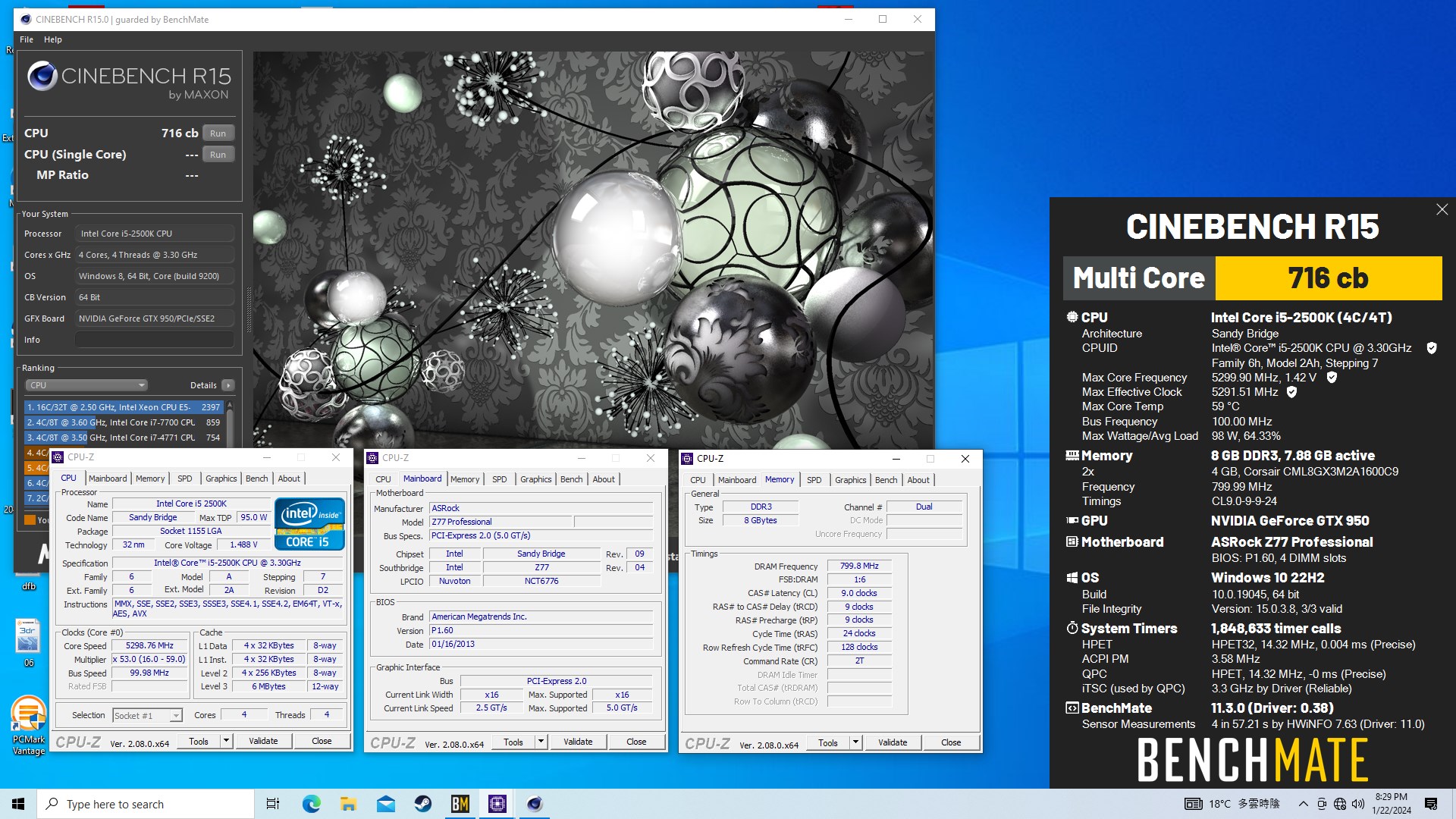1456x819 pixels.
Task: Open the 3dr file desktop icon
Action: coord(28,643)
